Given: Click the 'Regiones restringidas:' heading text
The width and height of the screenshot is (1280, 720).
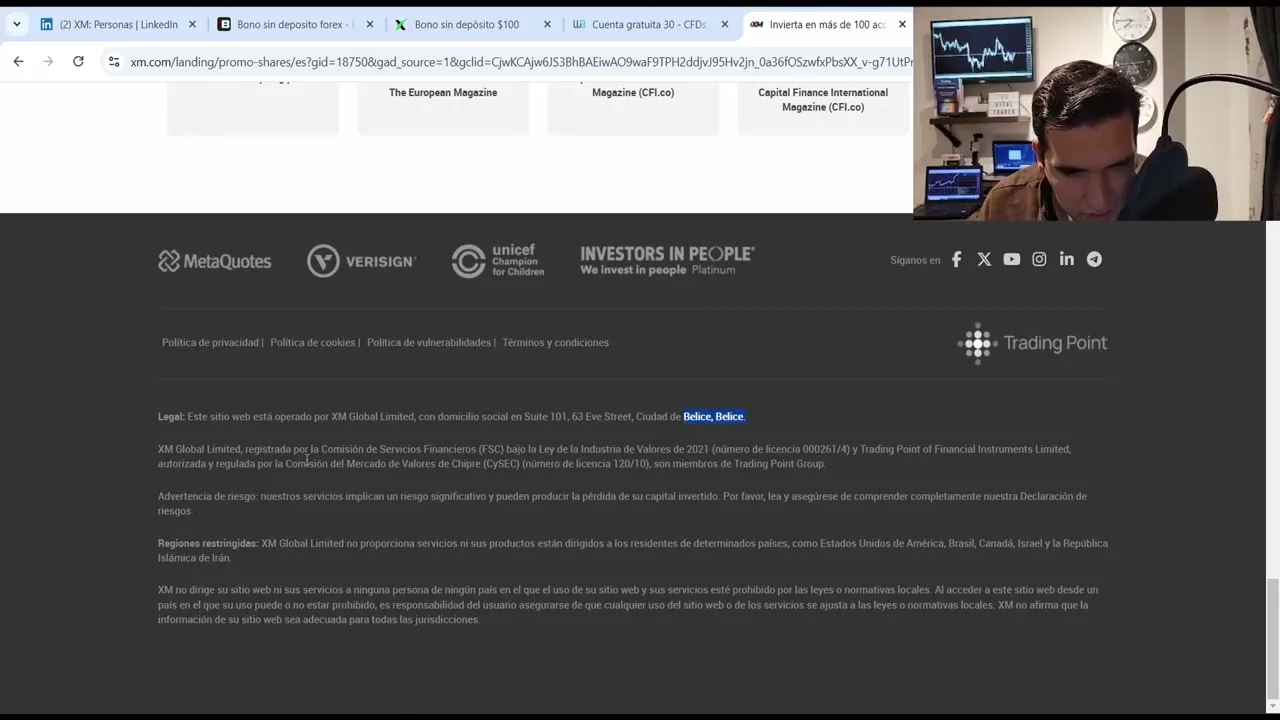Looking at the screenshot, I should [x=208, y=543].
